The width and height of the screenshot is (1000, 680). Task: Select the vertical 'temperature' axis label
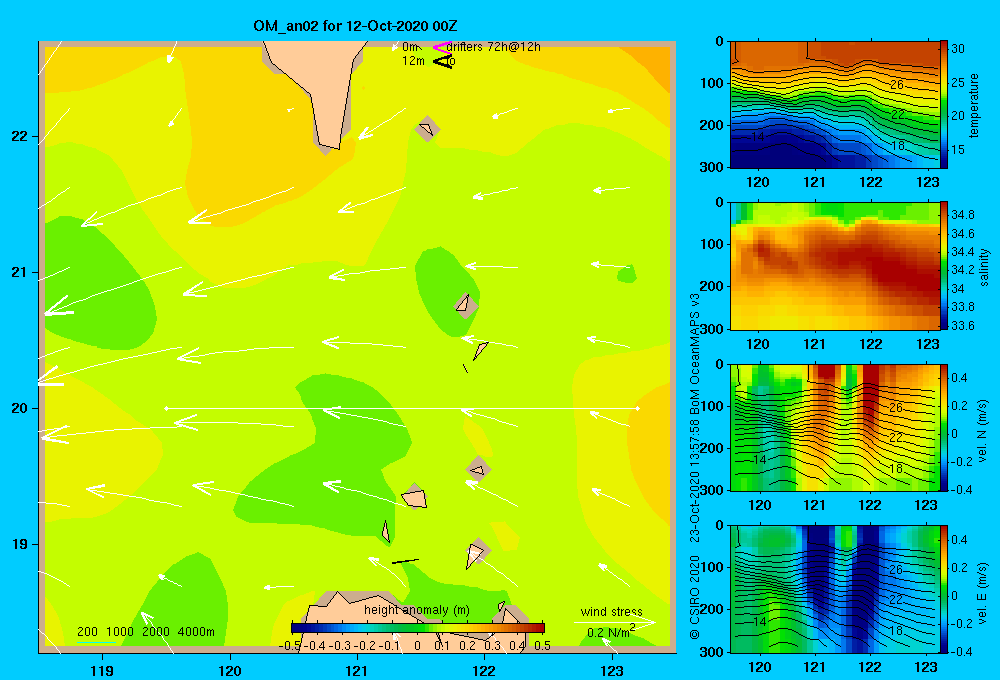[x=974, y=105]
